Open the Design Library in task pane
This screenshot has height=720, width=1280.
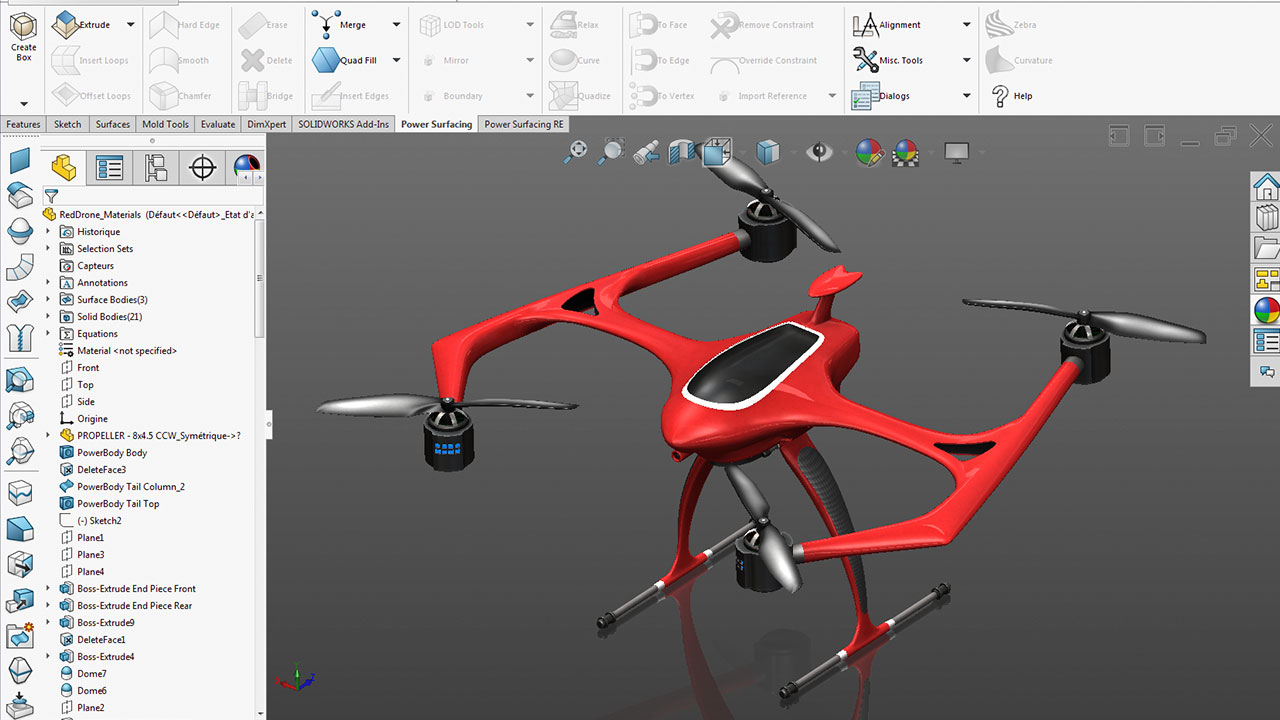[x=1266, y=217]
